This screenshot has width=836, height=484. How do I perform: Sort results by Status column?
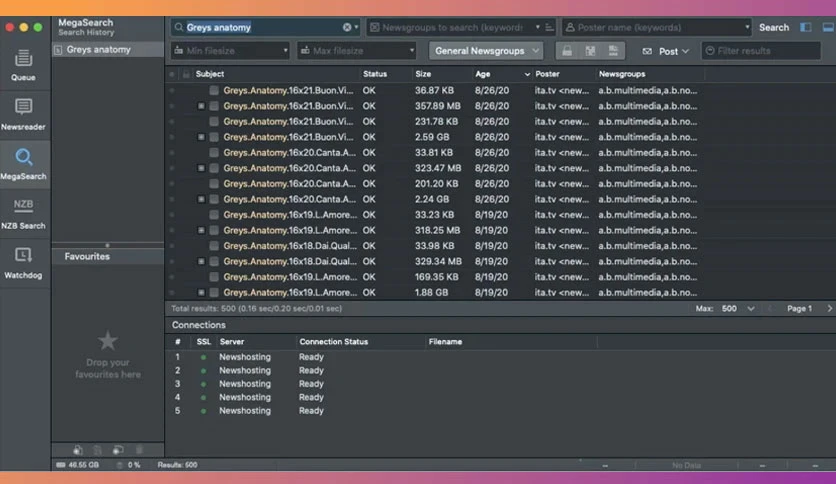pyautogui.click(x=375, y=74)
